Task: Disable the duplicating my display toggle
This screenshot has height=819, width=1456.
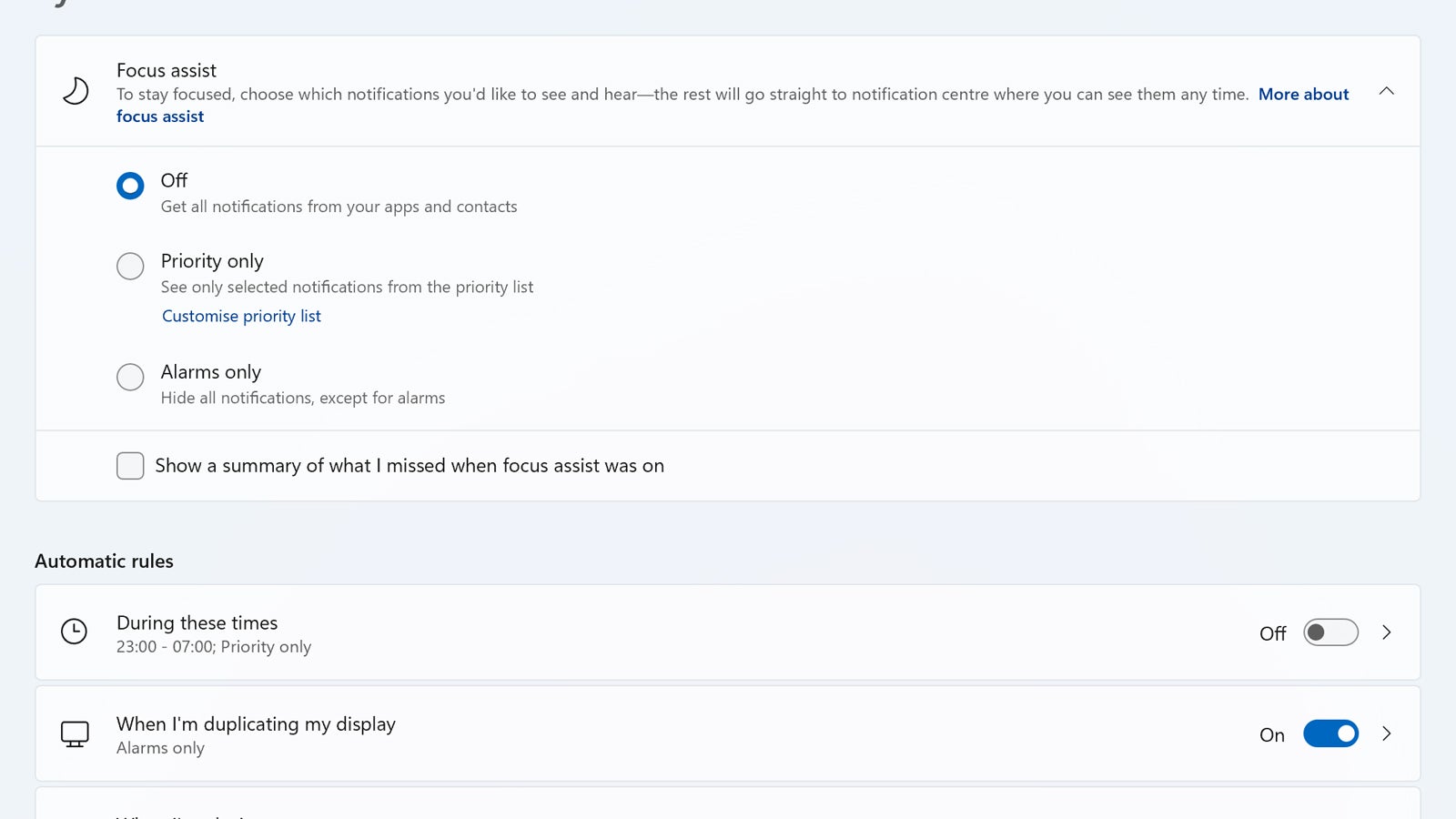Action: click(x=1330, y=733)
